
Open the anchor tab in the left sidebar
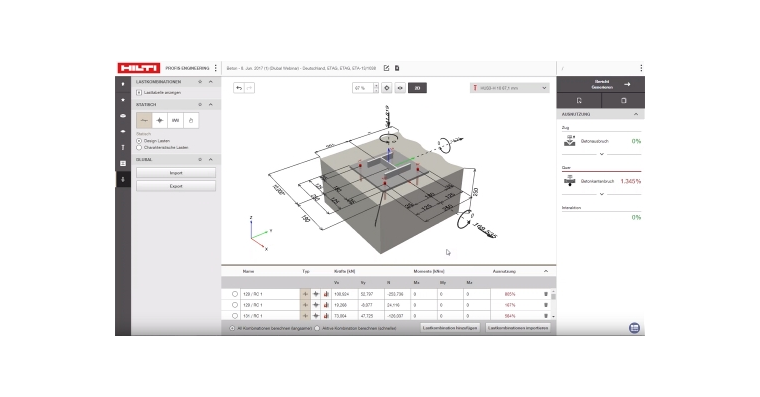click(x=123, y=147)
